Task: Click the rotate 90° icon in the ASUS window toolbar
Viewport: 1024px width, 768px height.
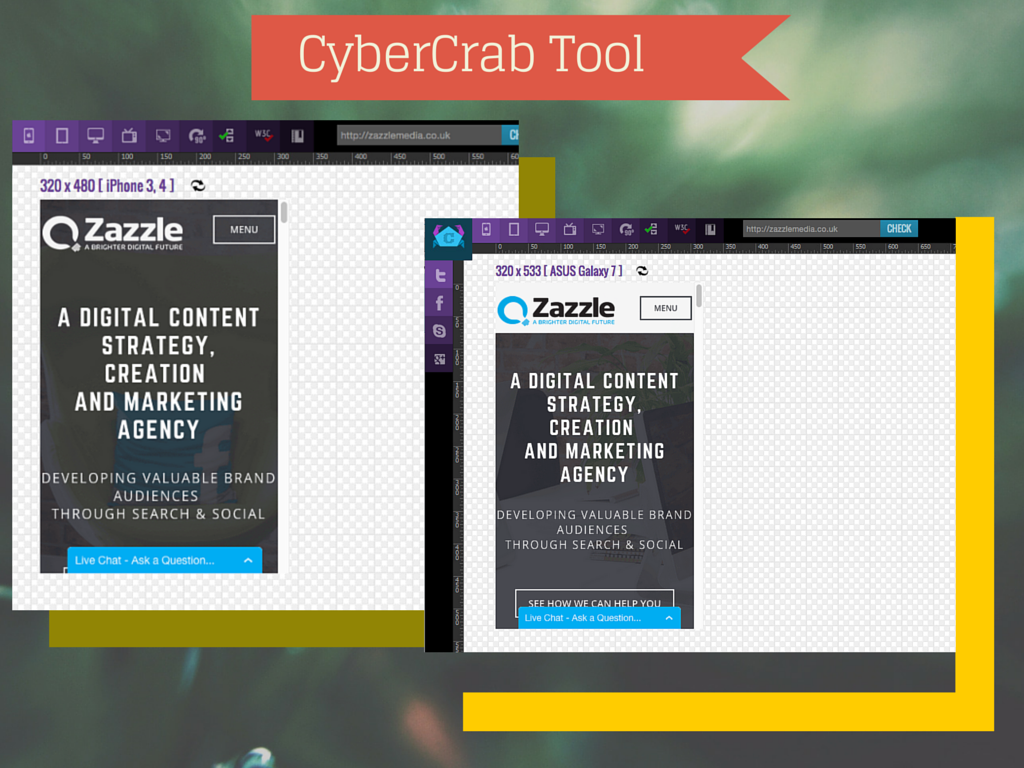Action: [x=626, y=229]
